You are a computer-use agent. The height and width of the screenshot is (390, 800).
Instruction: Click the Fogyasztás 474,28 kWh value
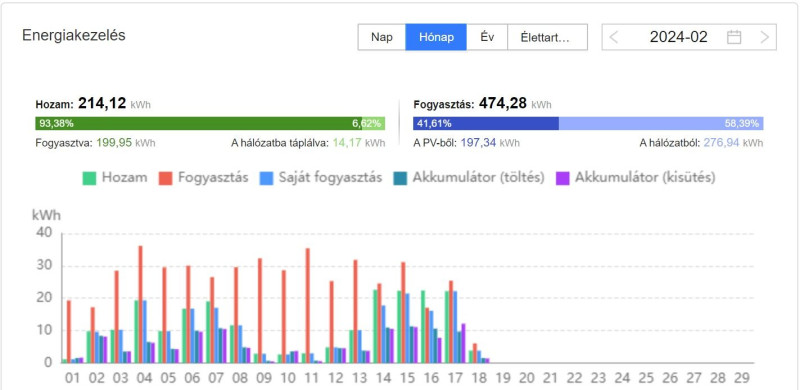tap(482, 104)
